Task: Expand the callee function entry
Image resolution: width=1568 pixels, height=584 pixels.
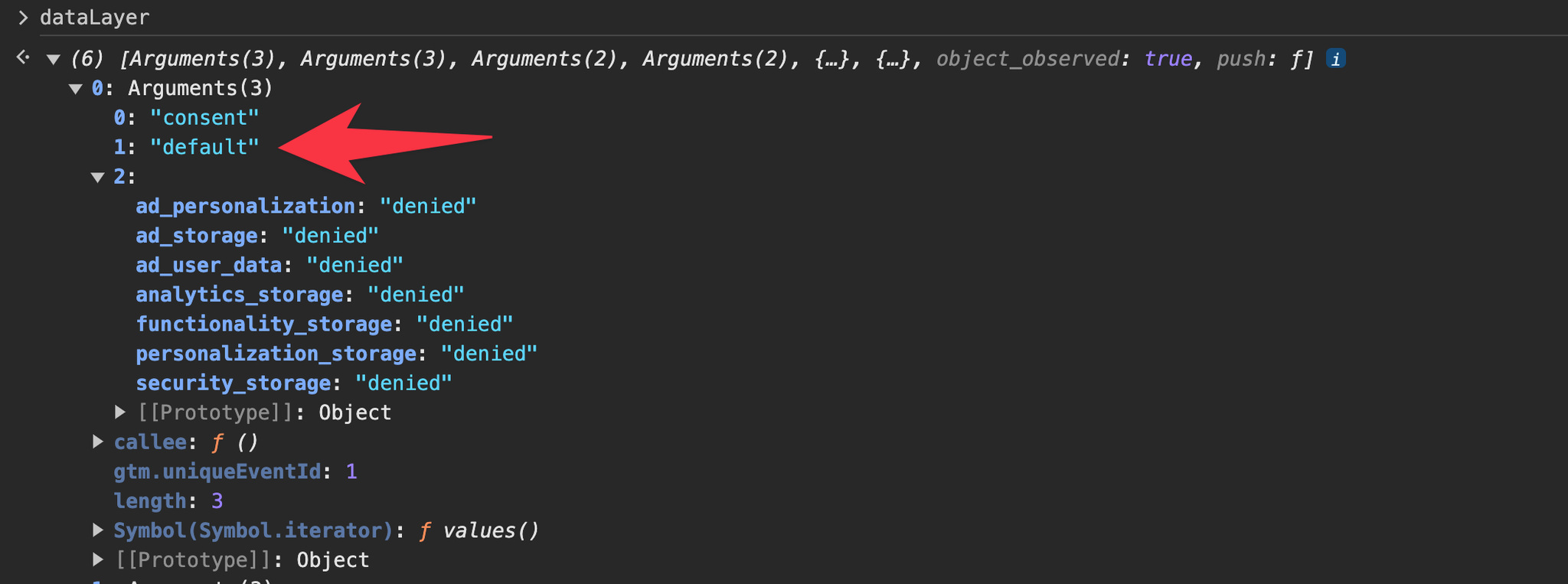Action: pos(98,442)
